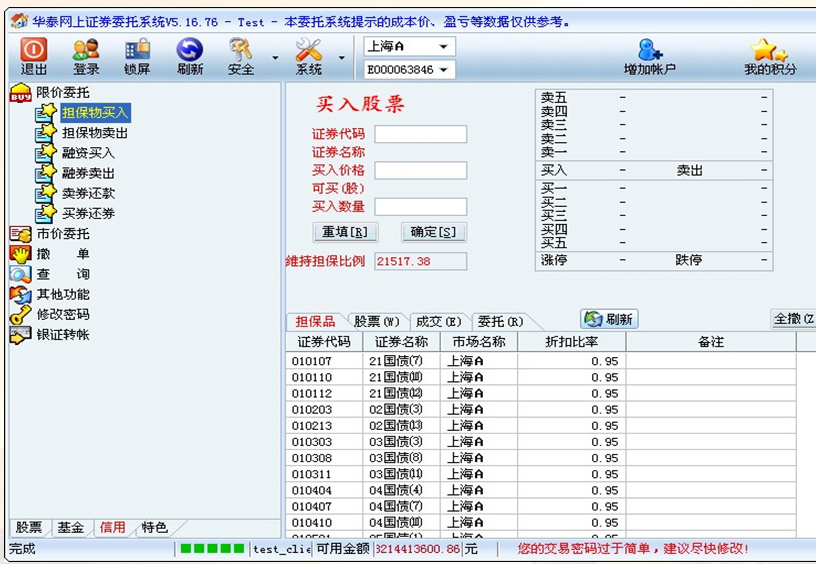Switch to the 委托(R) tab

500,322
